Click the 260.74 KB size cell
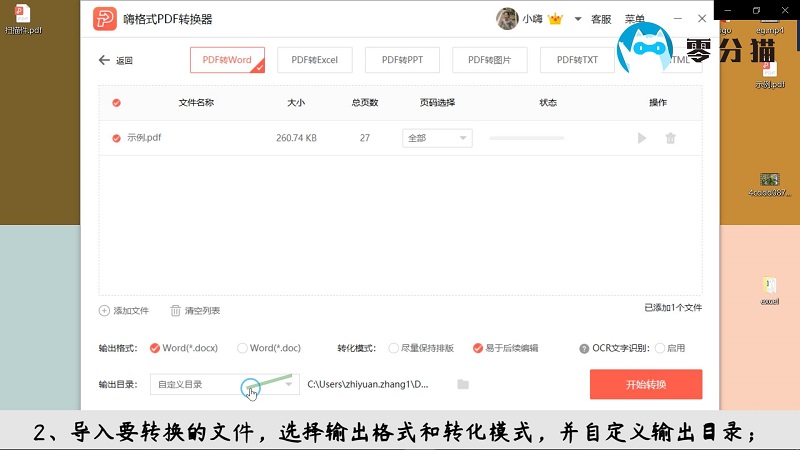This screenshot has width=800, height=450. pos(296,138)
